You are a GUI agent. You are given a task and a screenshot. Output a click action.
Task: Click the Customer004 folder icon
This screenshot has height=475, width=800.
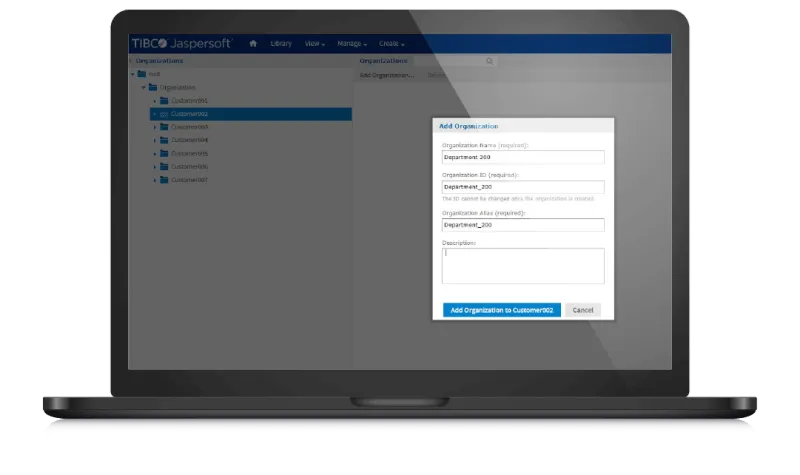point(164,140)
